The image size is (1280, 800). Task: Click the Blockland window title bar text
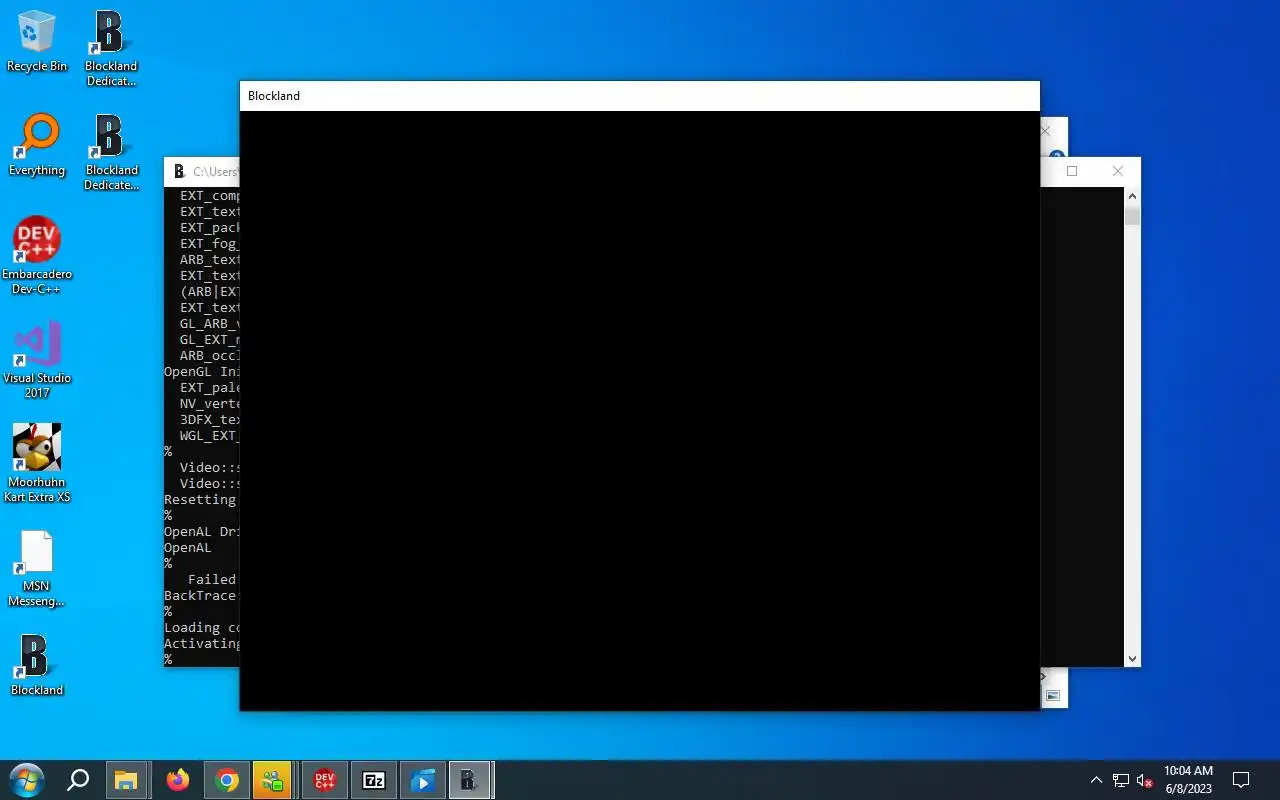click(x=274, y=96)
